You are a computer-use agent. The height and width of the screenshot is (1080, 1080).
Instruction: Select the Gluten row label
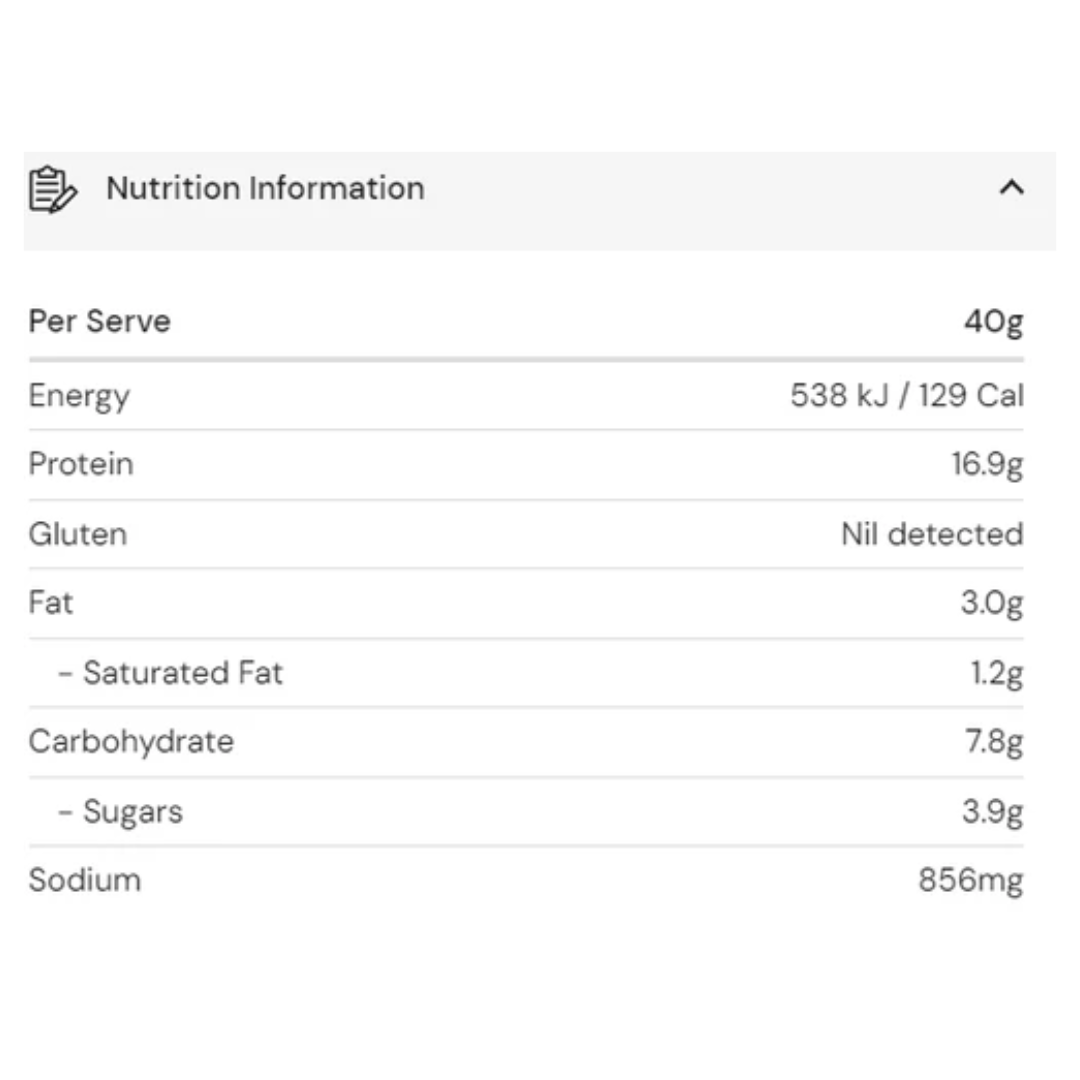tap(78, 535)
